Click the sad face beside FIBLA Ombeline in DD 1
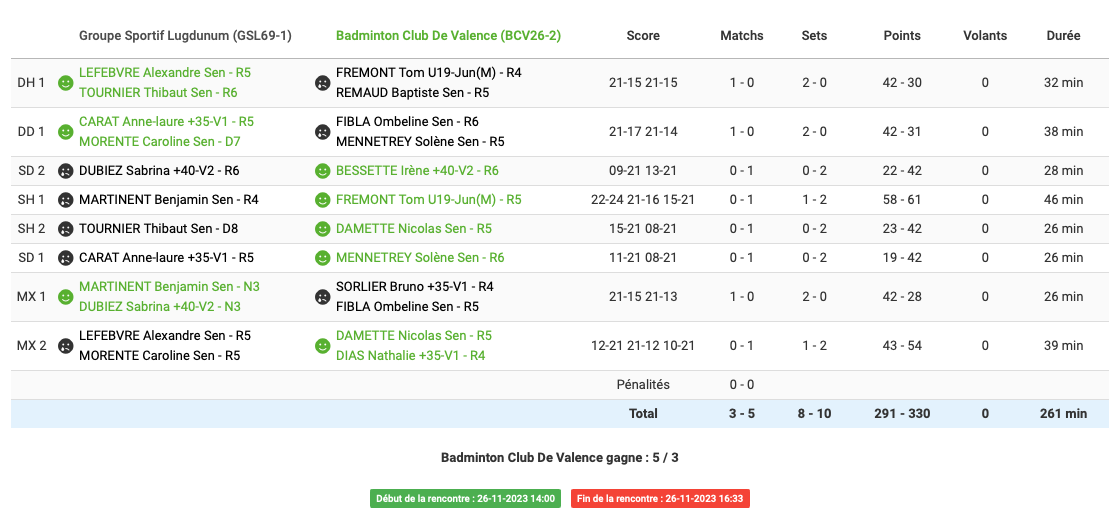This screenshot has width=1120, height=520. coord(323,132)
